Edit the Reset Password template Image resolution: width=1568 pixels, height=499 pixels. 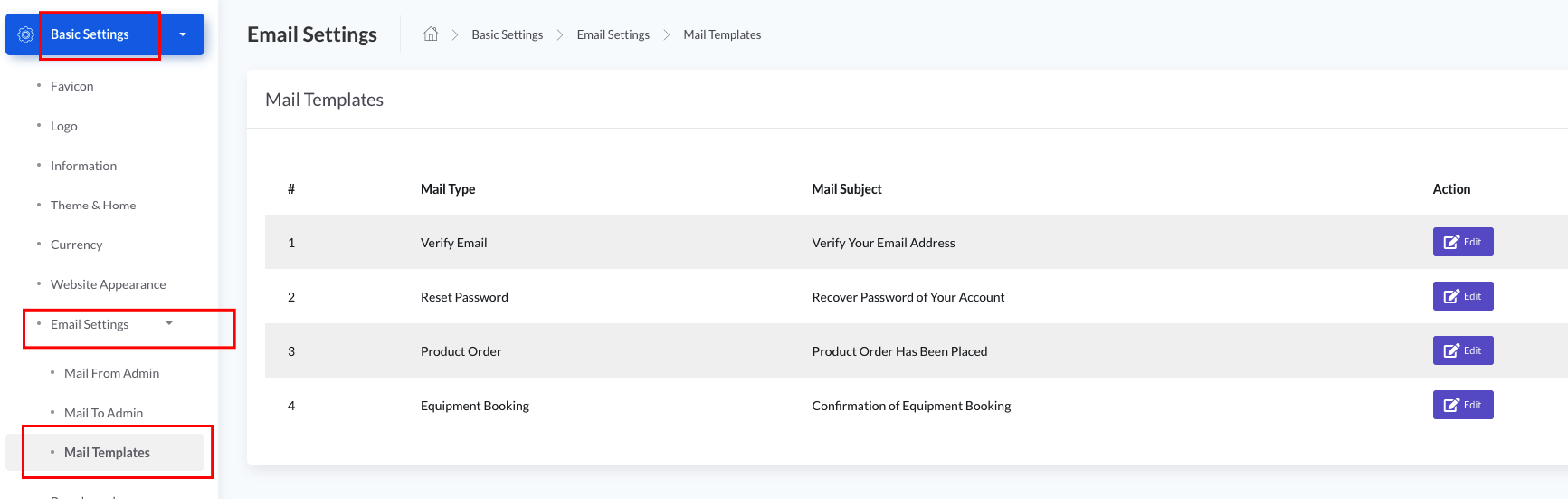[x=1462, y=296]
